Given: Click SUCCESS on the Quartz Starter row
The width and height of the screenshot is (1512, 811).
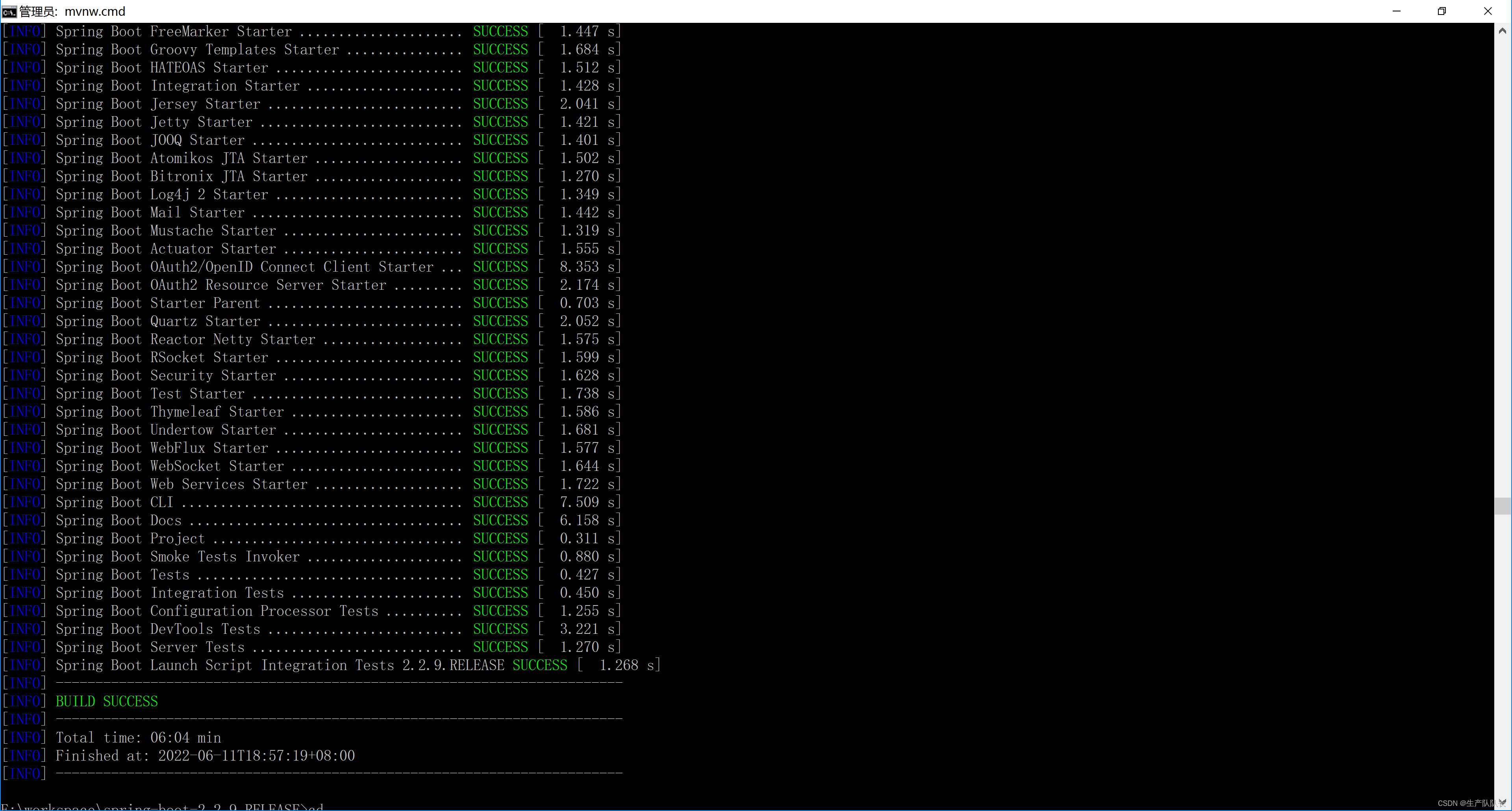Looking at the screenshot, I should coord(501,322).
